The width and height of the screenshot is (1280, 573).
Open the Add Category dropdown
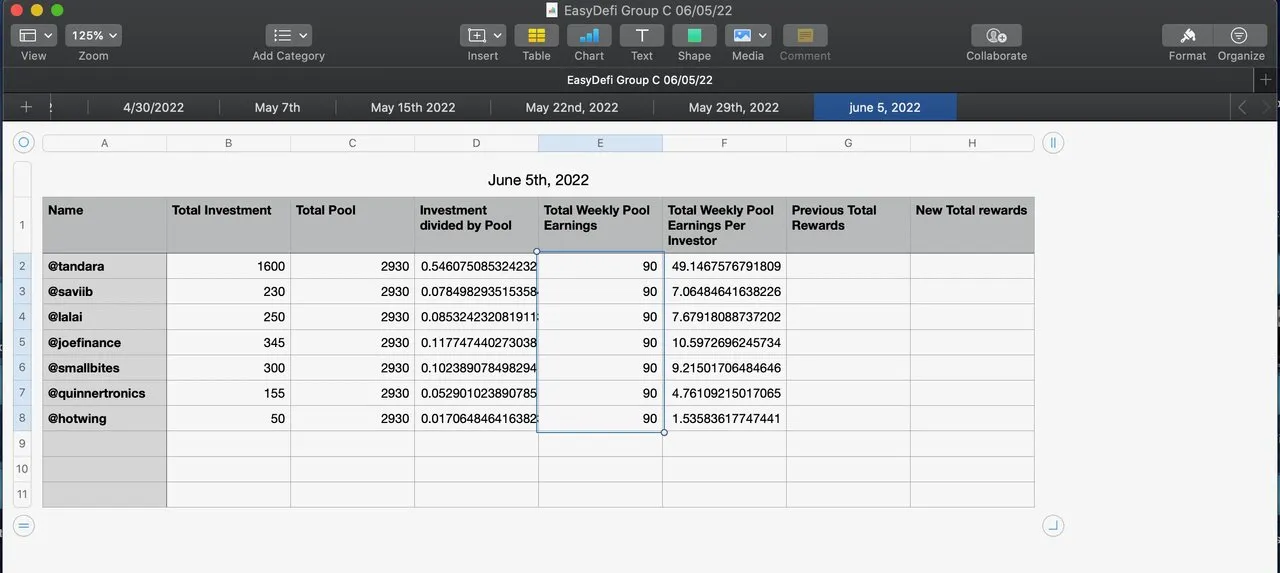pyautogui.click(x=289, y=35)
